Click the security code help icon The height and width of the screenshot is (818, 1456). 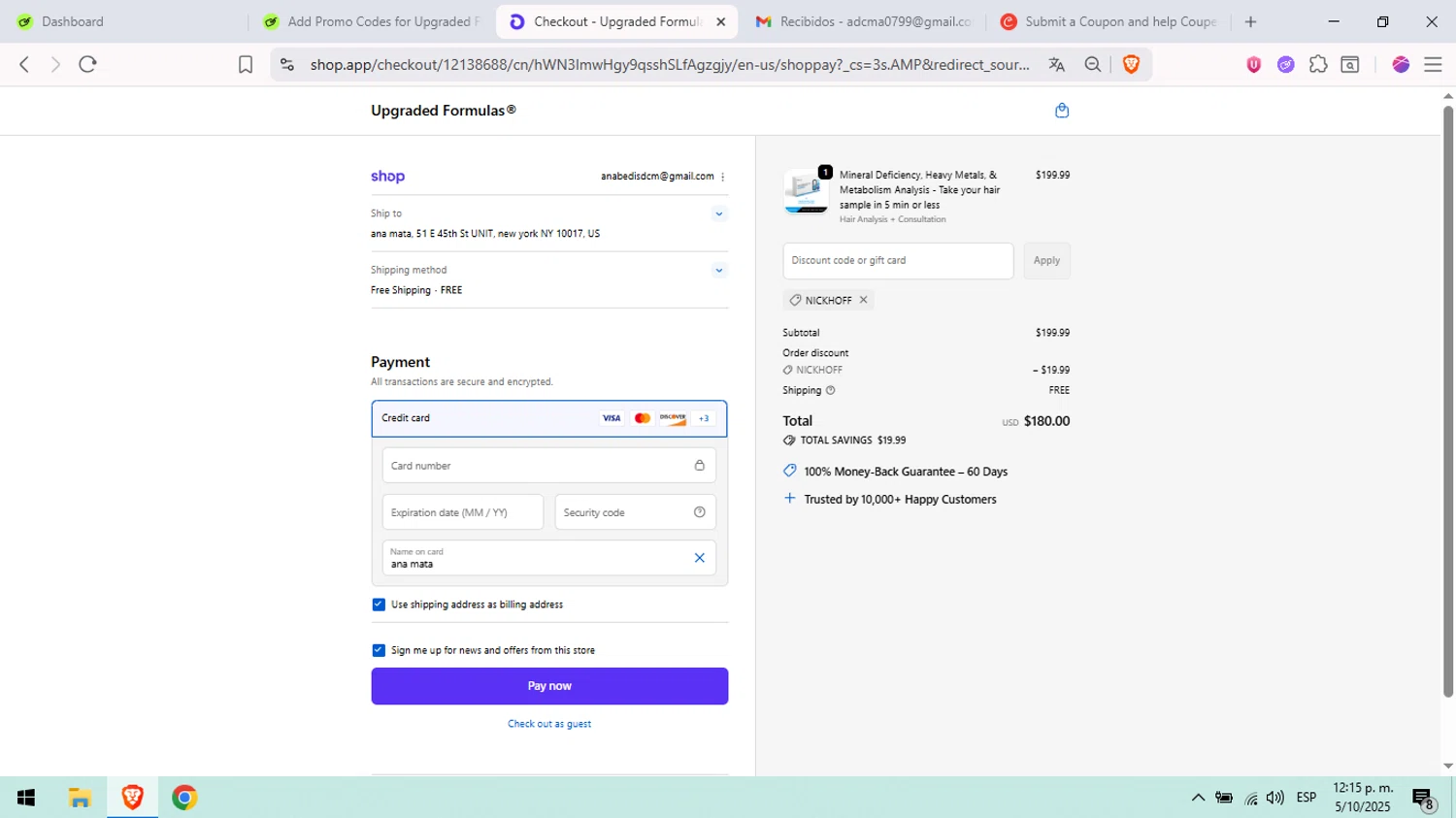(699, 512)
